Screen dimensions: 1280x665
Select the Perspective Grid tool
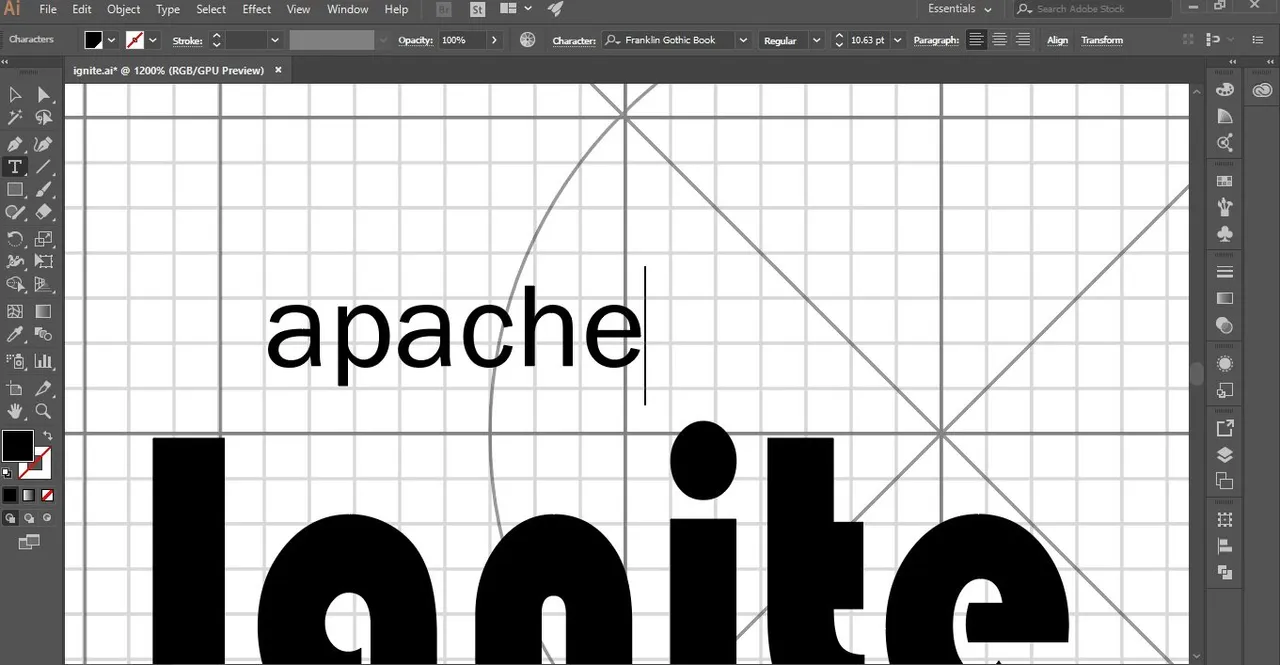click(43, 285)
